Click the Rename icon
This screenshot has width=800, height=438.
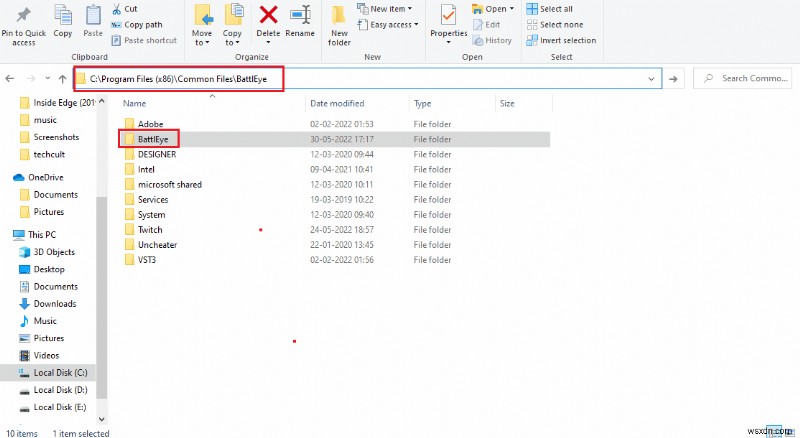(x=300, y=15)
